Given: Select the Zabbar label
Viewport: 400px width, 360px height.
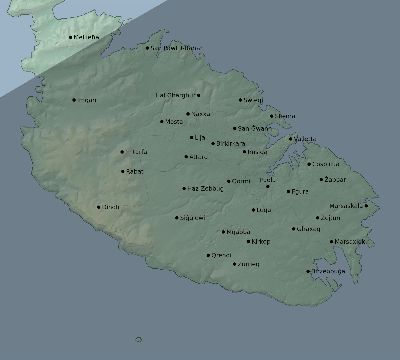Looking at the screenshot, I should (335, 179).
